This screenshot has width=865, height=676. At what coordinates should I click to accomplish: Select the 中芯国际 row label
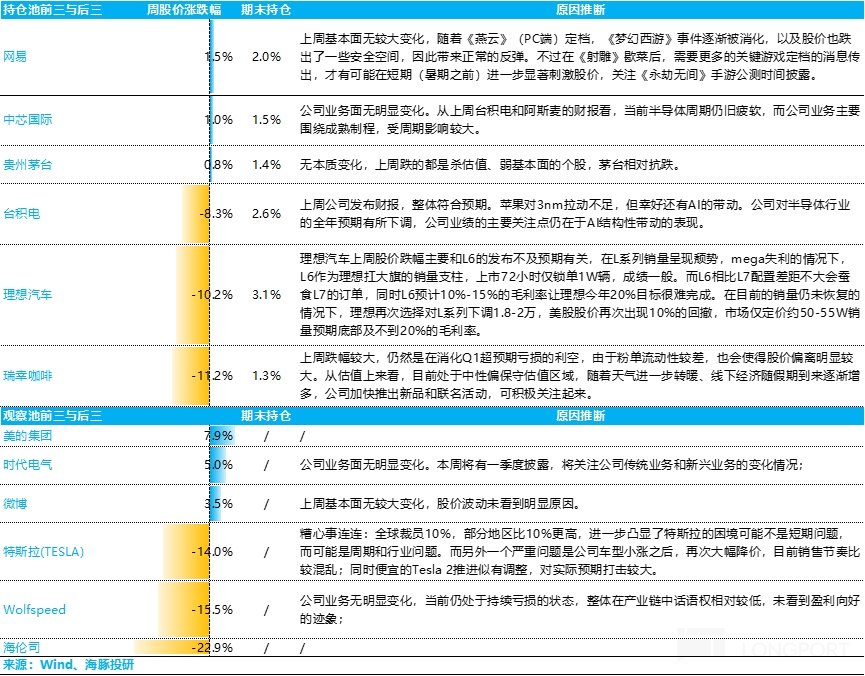click(x=28, y=119)
